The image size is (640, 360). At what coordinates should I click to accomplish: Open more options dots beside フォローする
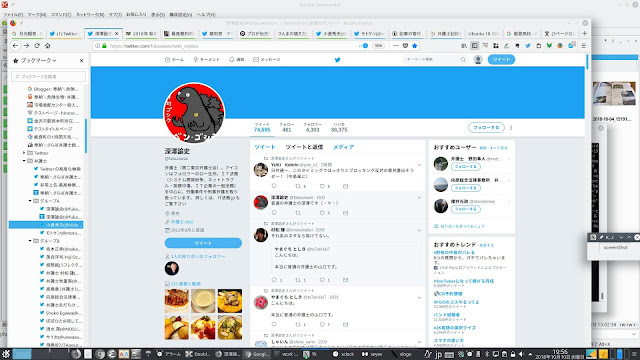click(x=511, y=128)
